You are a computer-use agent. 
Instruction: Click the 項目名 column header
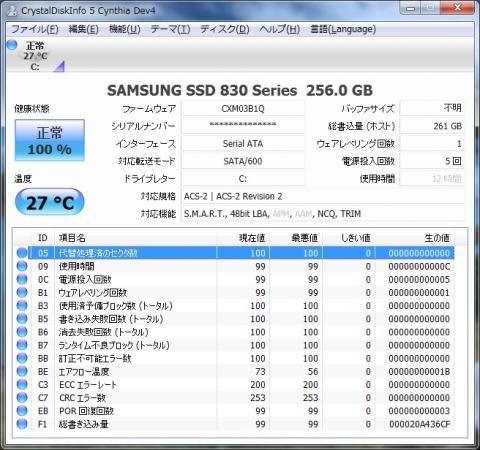tap(135, 238)
